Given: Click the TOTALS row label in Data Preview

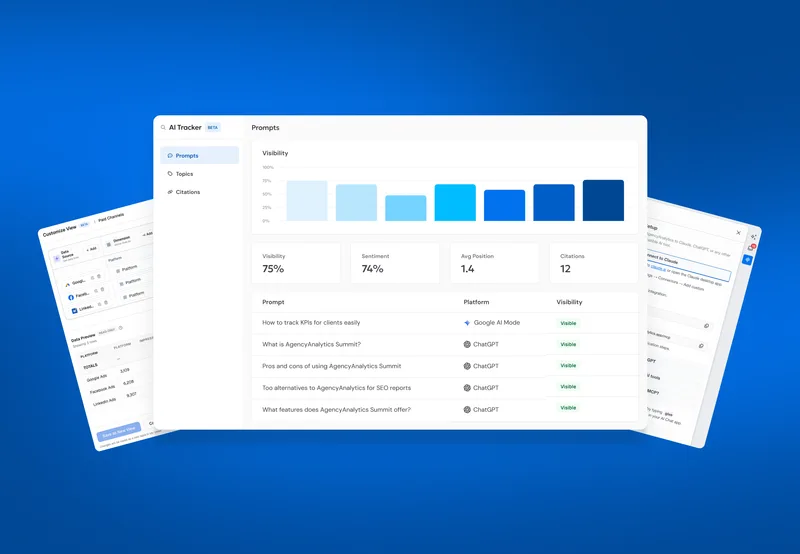Looking at the screenshot, I should (90, 366).
